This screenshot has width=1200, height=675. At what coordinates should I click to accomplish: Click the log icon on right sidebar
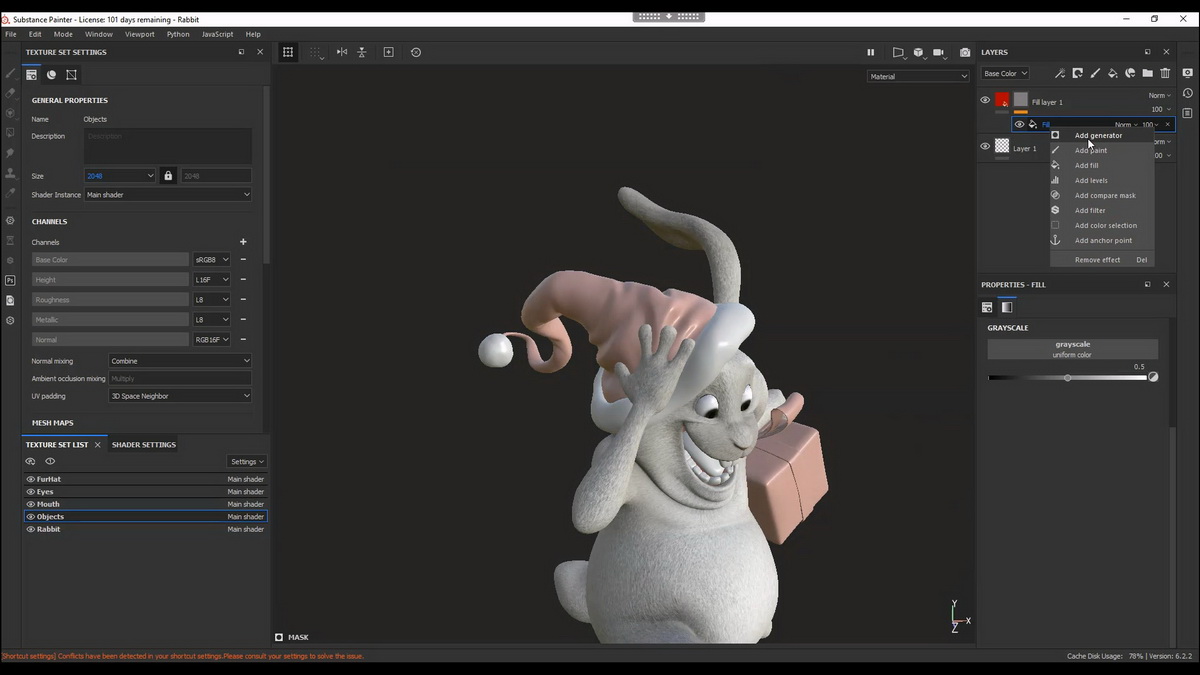tap(1188, 112)
